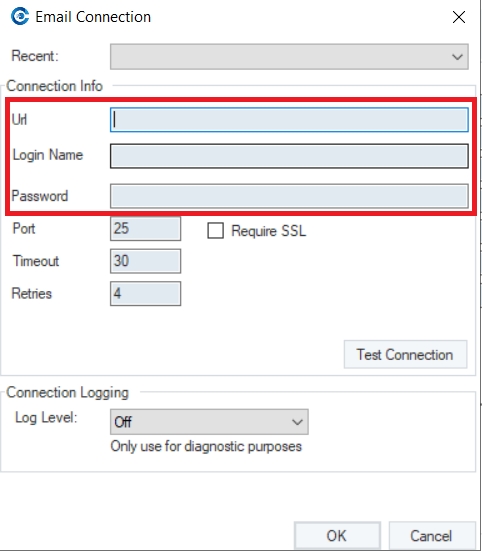The width and height of the screenshot is (482, 552).
Task: Click the Connection Info group heading
Action: (x=54, y=86)
